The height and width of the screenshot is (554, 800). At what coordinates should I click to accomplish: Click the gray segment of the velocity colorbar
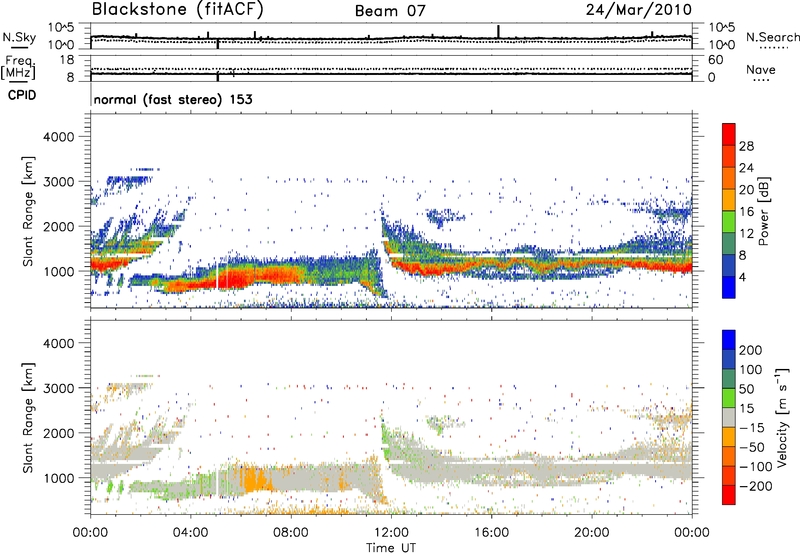tap(729, 417)
